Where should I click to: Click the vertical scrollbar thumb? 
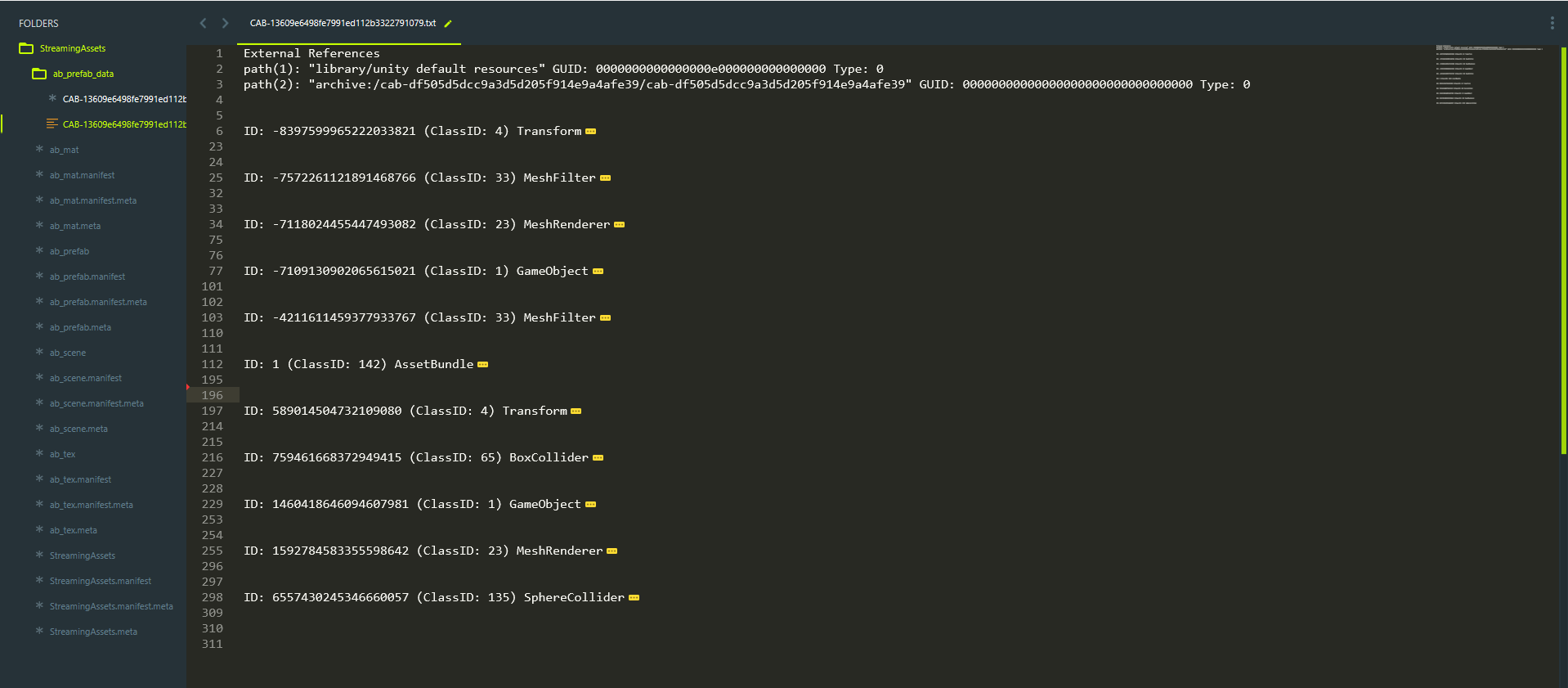coord(1563,250)
